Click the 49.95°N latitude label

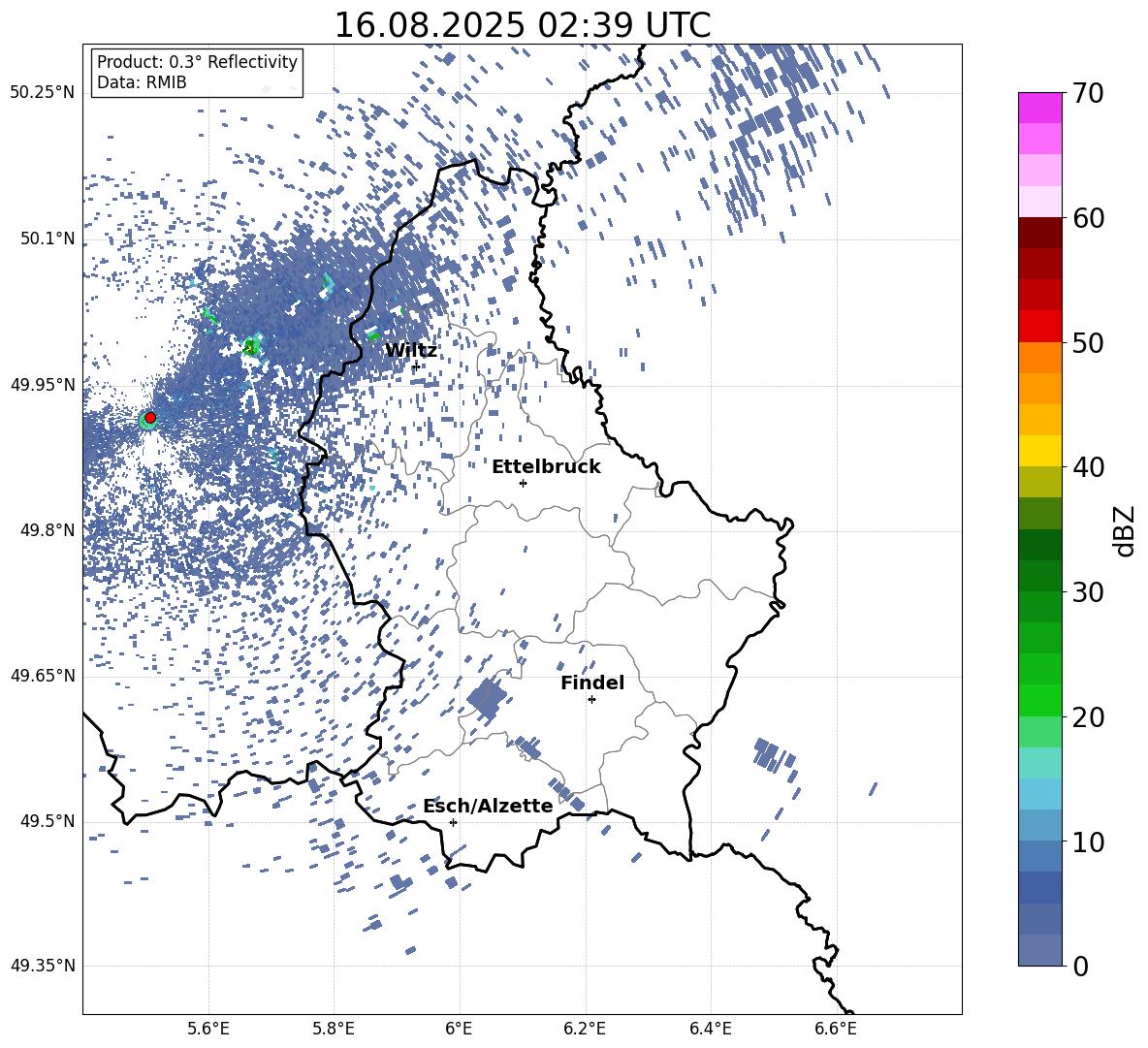(x=43, y=385)
